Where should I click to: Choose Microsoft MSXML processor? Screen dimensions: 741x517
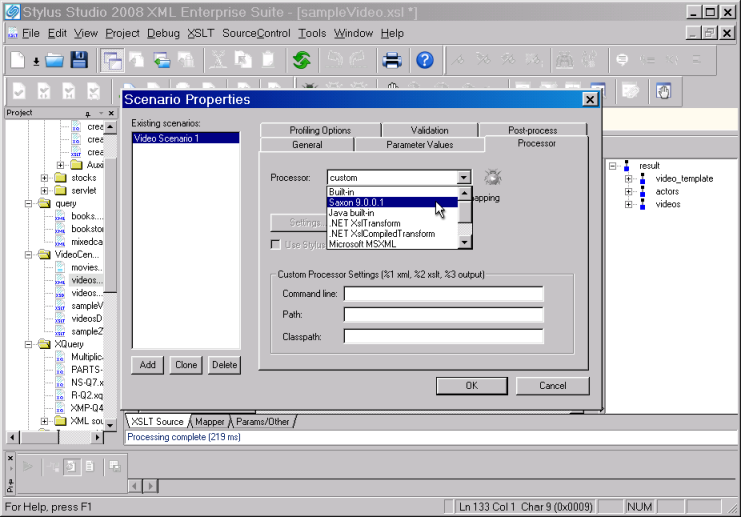(x=392, y=244)
